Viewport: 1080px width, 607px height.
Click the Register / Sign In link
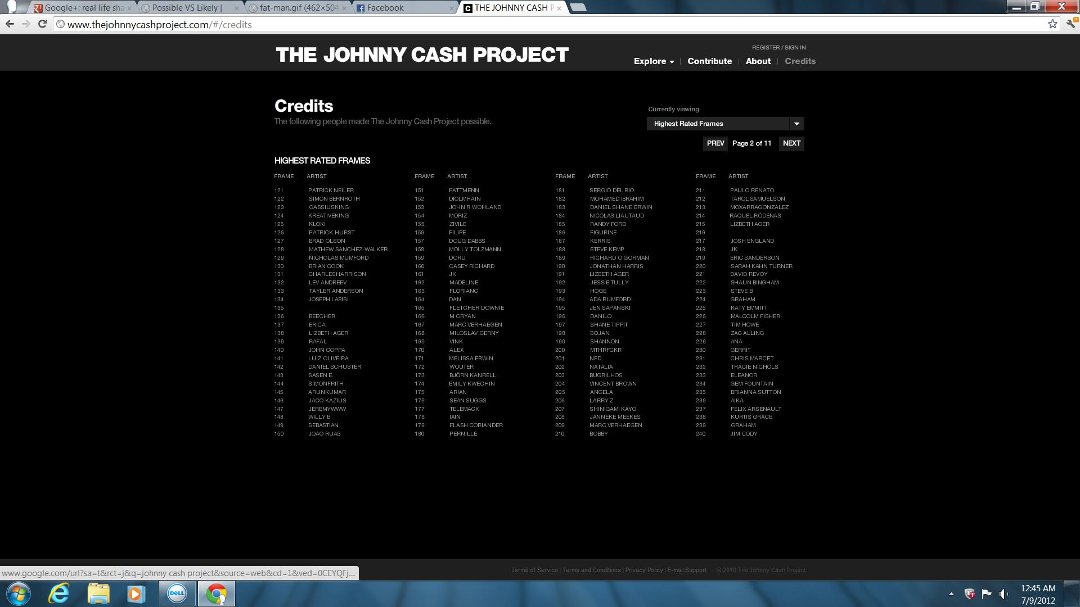779,48
